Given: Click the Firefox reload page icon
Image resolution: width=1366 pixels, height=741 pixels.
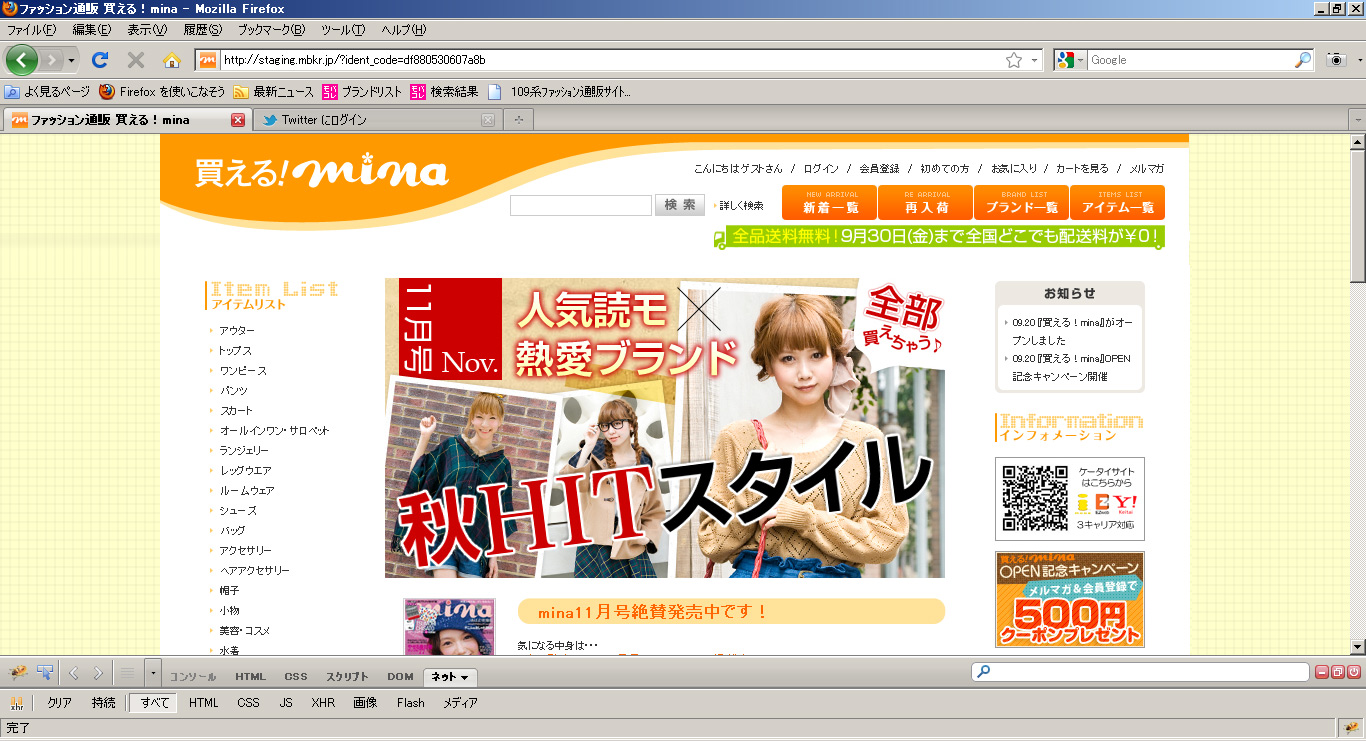Looking at the screenshot, I should click(x=100, y=60).
